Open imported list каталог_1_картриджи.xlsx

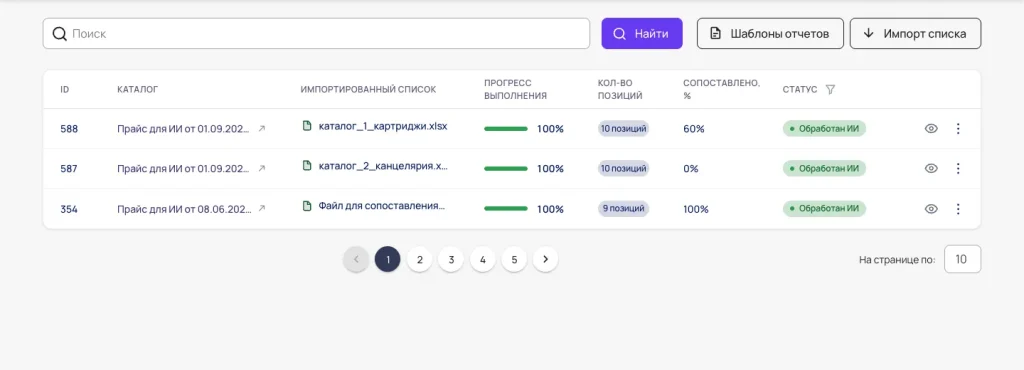coord(383,126)
